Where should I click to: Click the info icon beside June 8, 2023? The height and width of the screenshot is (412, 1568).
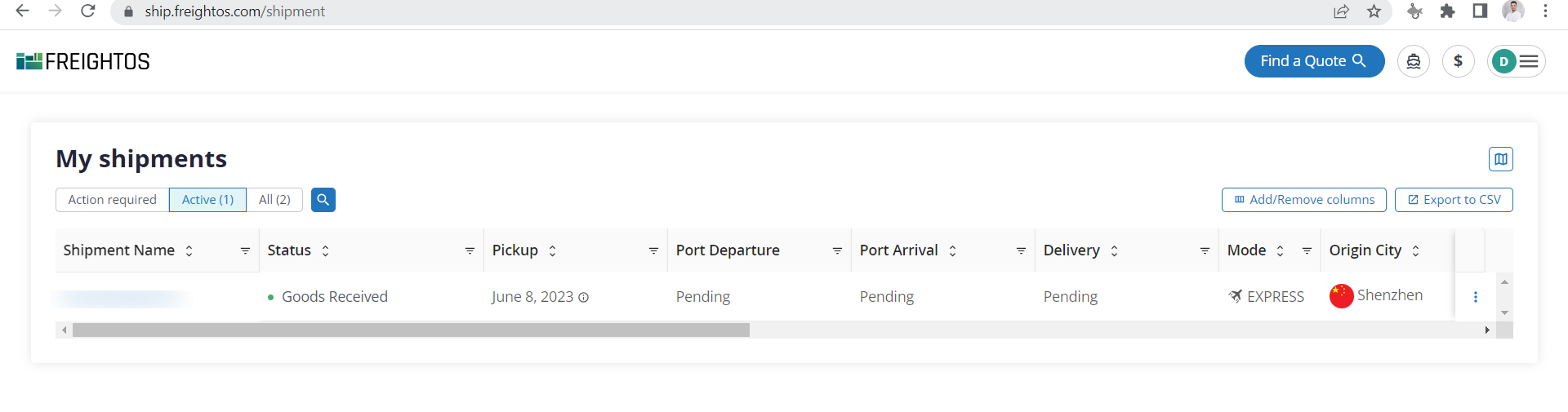coord(583,298)
